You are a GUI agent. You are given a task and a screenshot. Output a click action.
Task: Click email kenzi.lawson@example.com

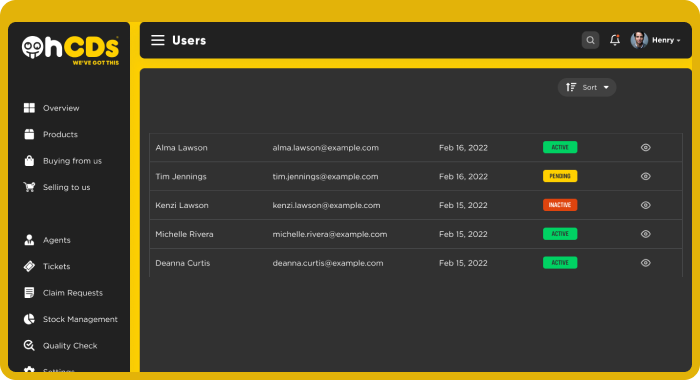click(326, 205)
